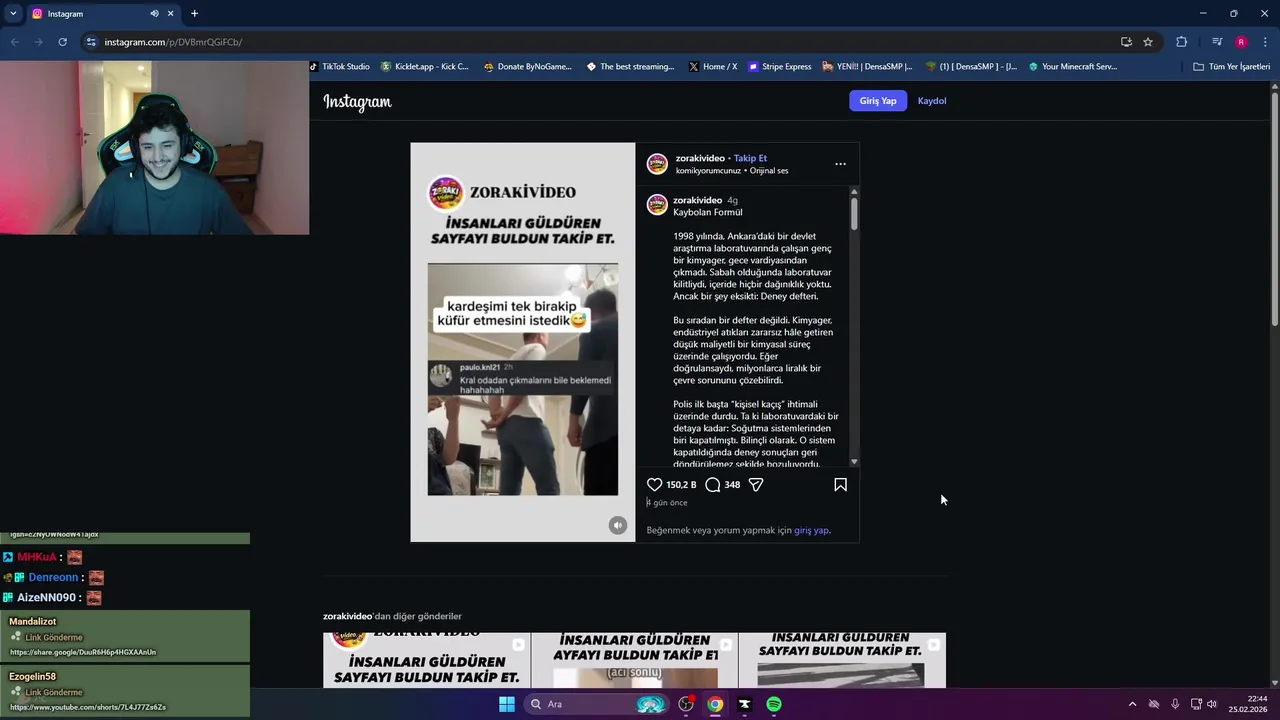Show hidden tray icons chevron
The image size is (1280, 720).
1132,704
